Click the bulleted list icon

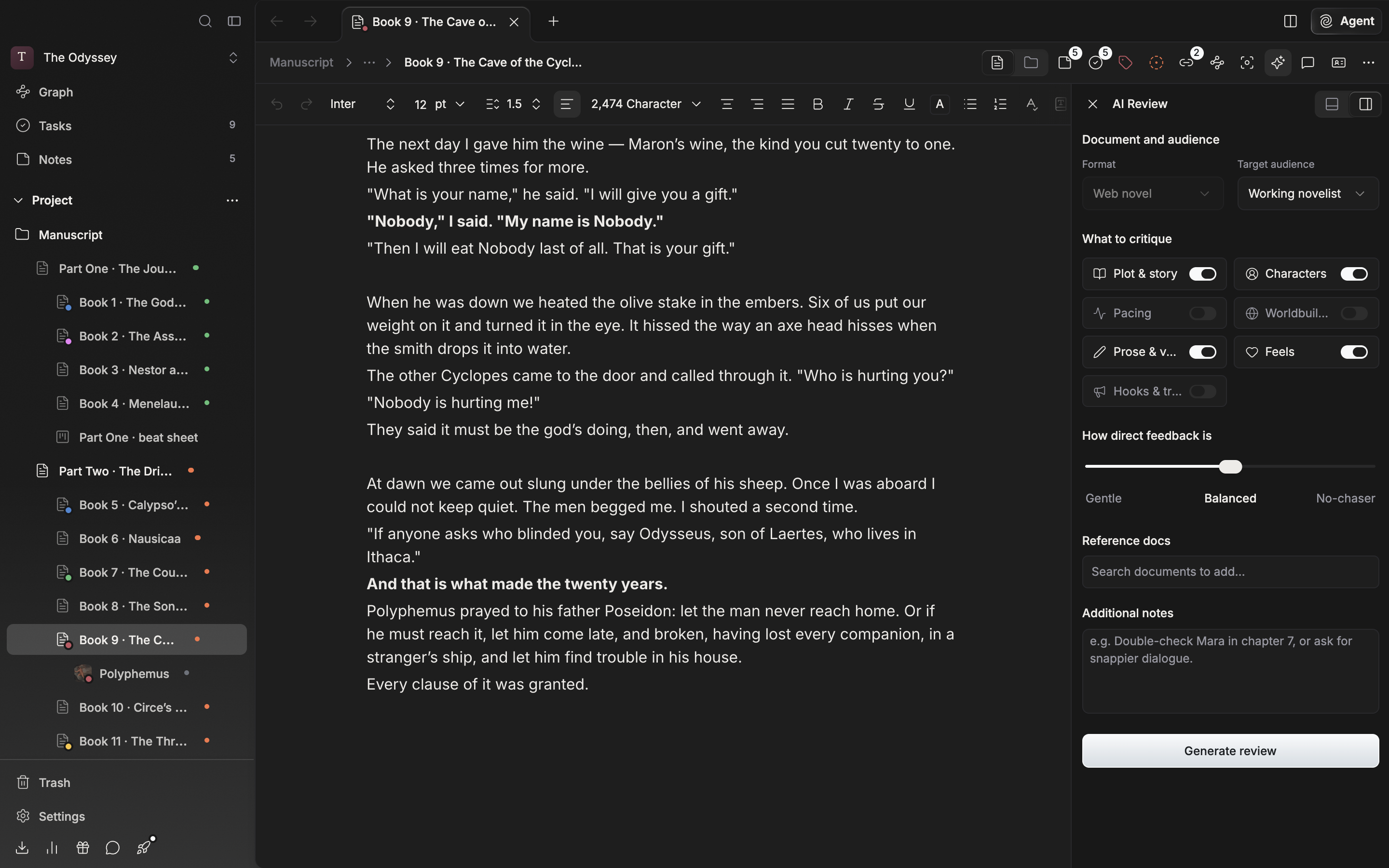tap(970, 104)
